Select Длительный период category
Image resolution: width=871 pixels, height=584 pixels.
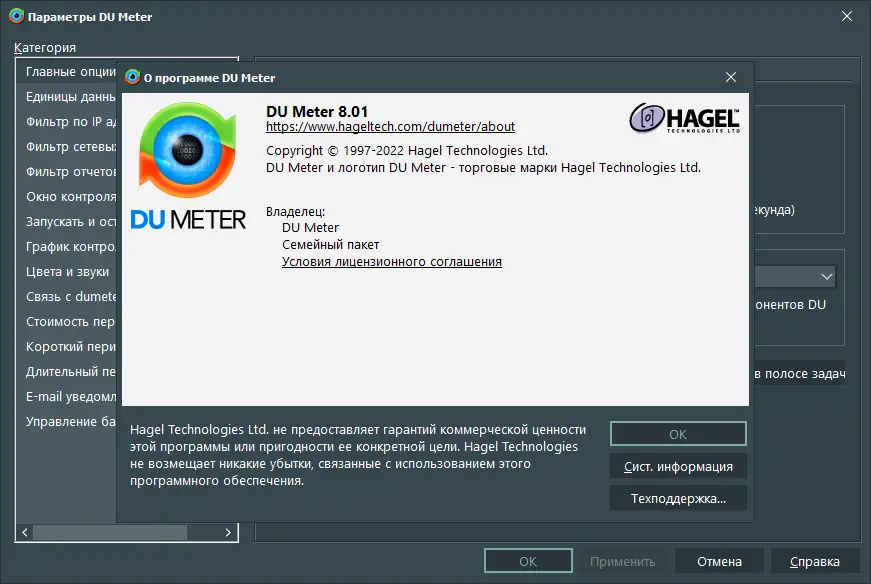click(x=67, y=372)
